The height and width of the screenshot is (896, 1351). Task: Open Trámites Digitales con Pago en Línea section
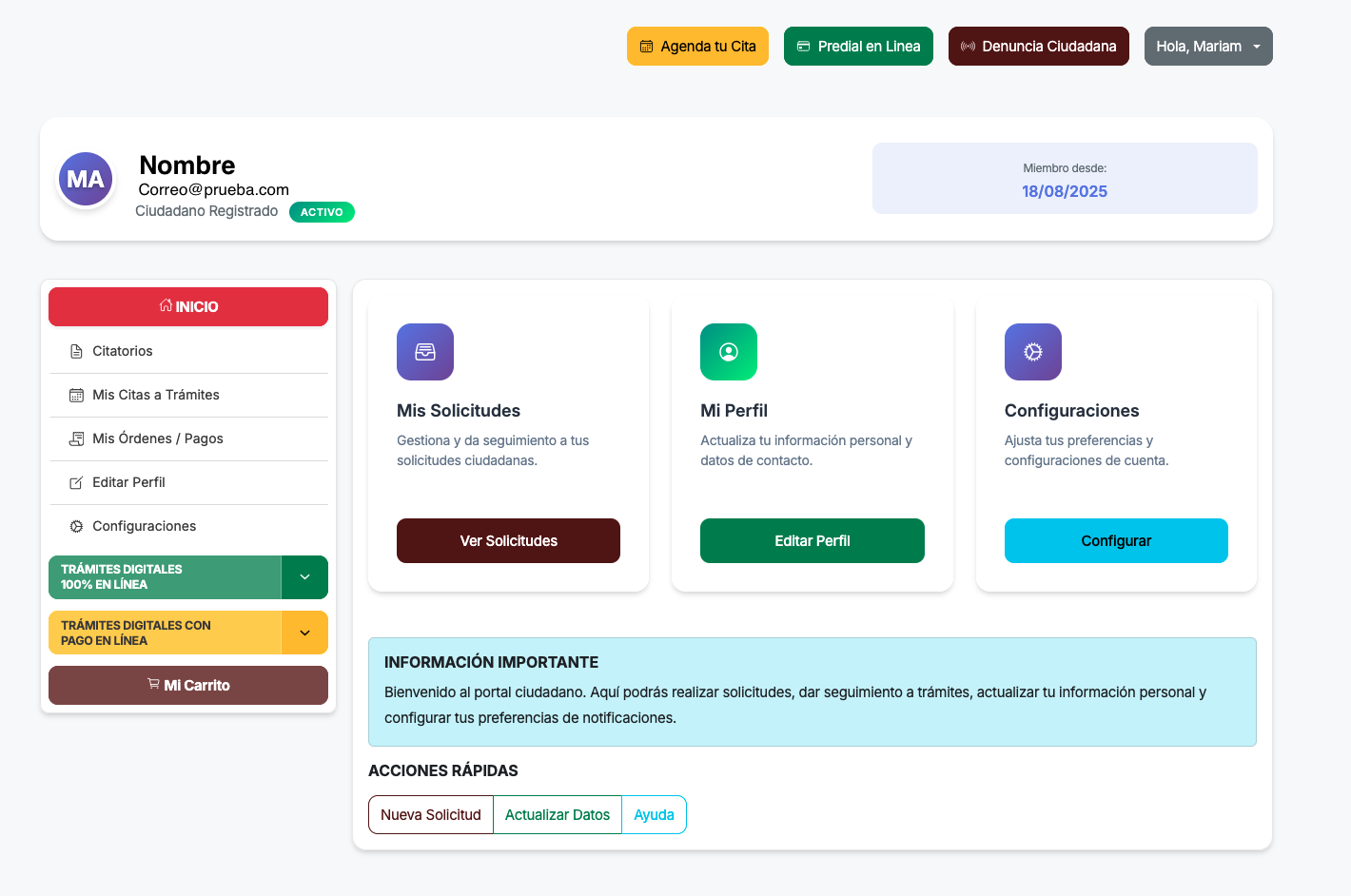pyautogui.click(x=165, y=633)
